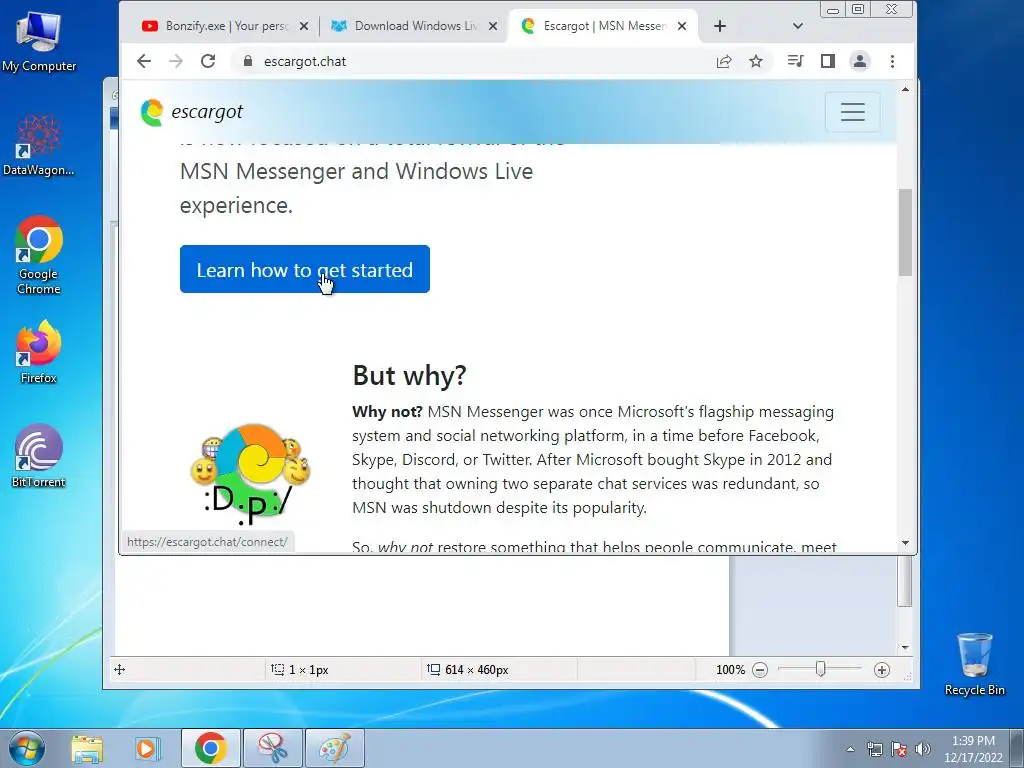Image resolution: width=1024 pixels, height=768 pixels.
Task: Click the Paint zoom slider handle
Action: pos(821,669)
